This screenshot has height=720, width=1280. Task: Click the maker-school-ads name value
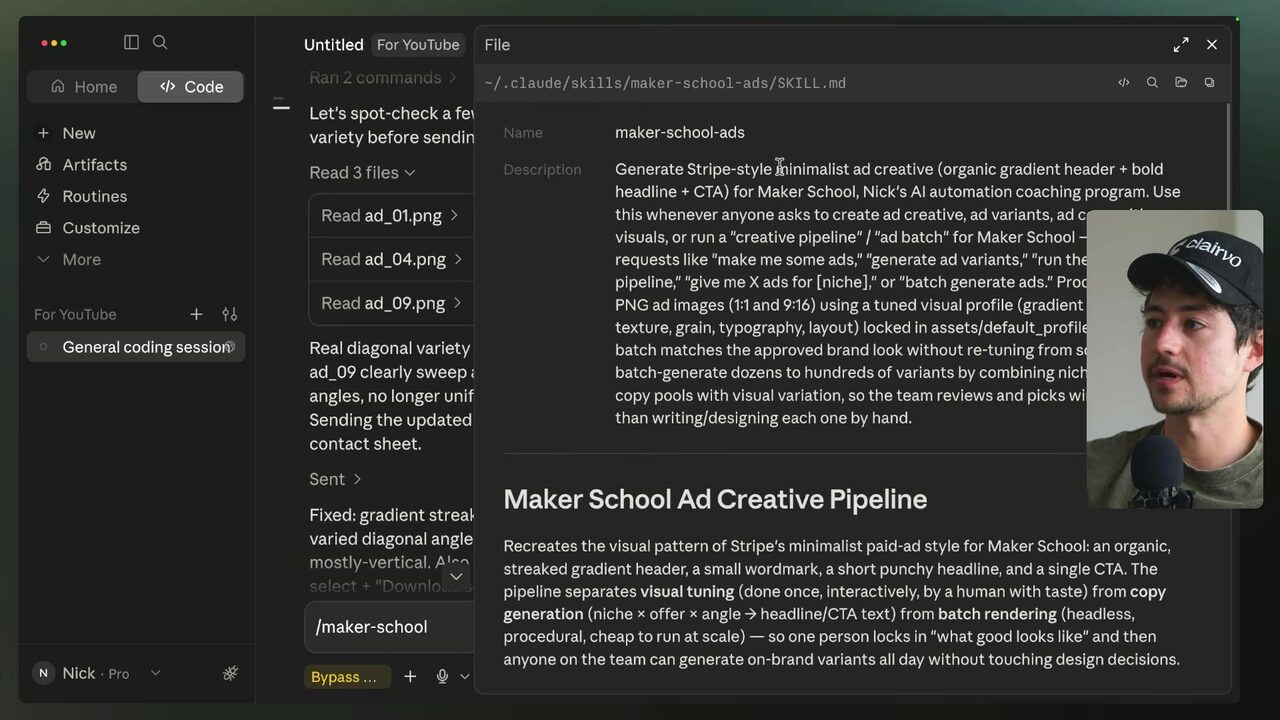click(x=680, y=133)
